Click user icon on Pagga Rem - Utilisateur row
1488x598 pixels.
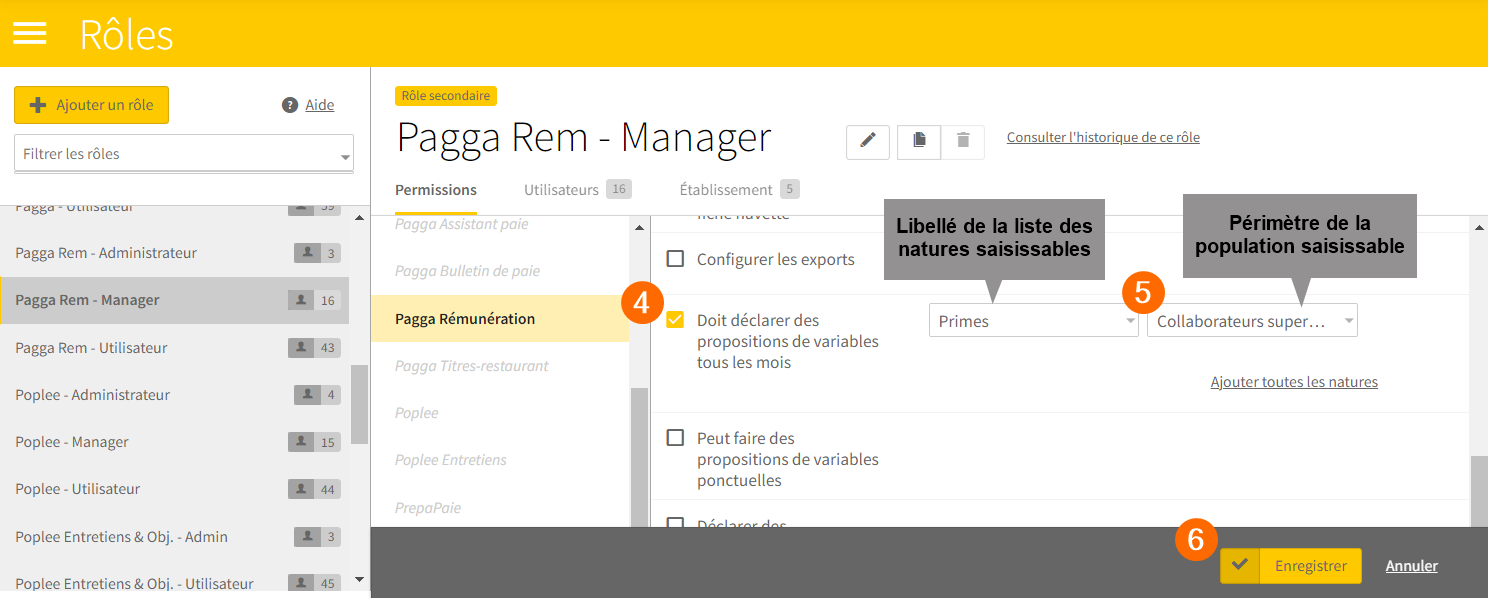(300, 348)
